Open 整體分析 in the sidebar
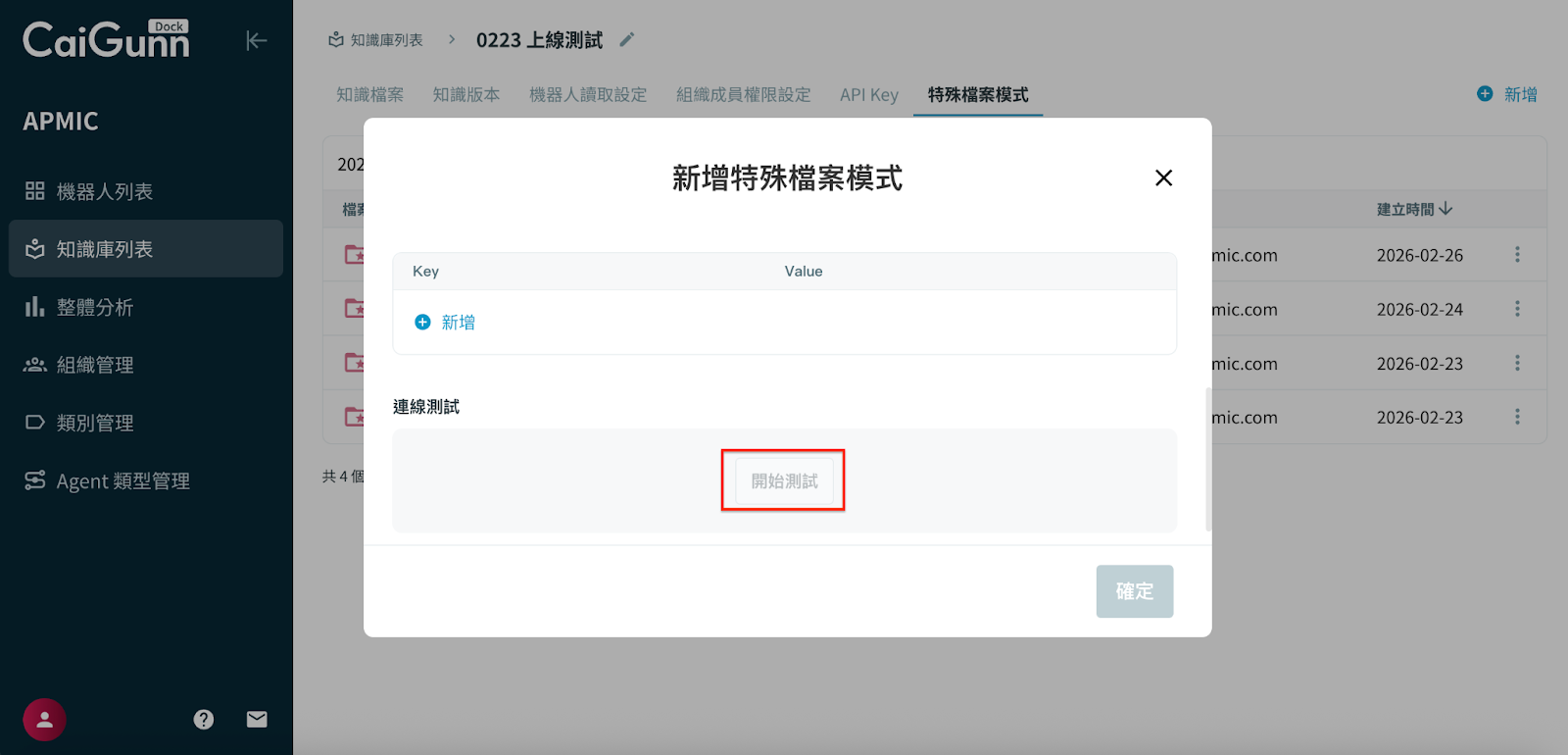Screen dimensions: 1568x755 (94, 308)
